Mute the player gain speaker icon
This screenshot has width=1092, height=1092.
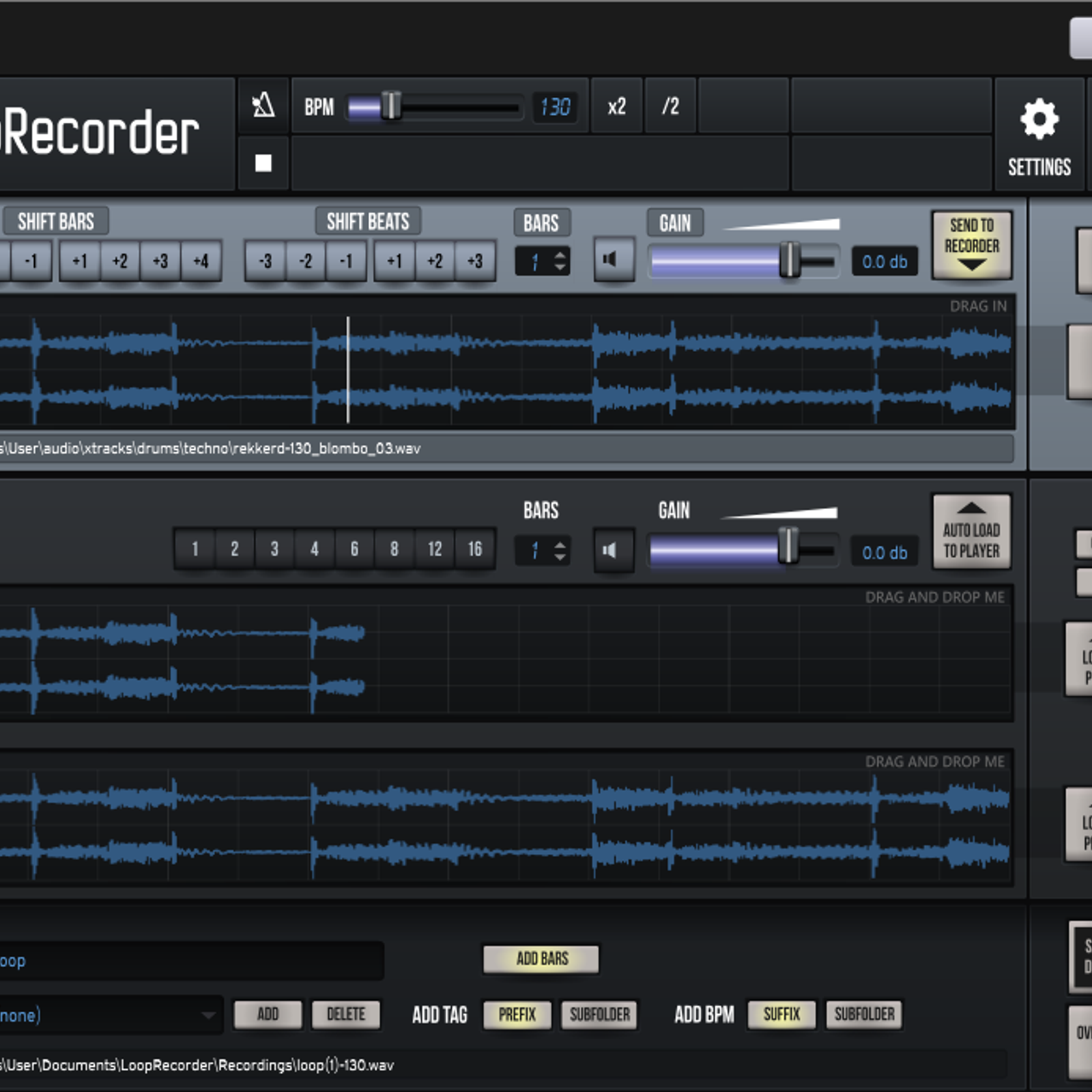(611, 550)
